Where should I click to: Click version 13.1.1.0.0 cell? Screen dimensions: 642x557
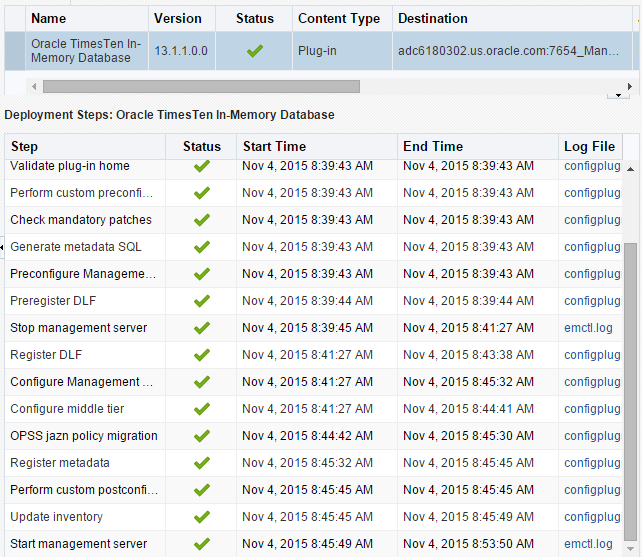pyautogui.click(x=181, y=51)
